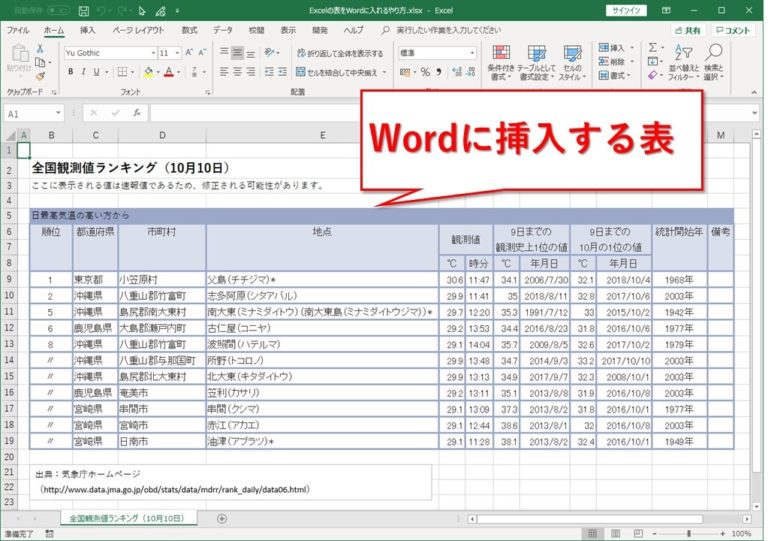Viewport: 768px width, 541px height.
Task: Click the Paste clipboard icon
Action: 20,54
